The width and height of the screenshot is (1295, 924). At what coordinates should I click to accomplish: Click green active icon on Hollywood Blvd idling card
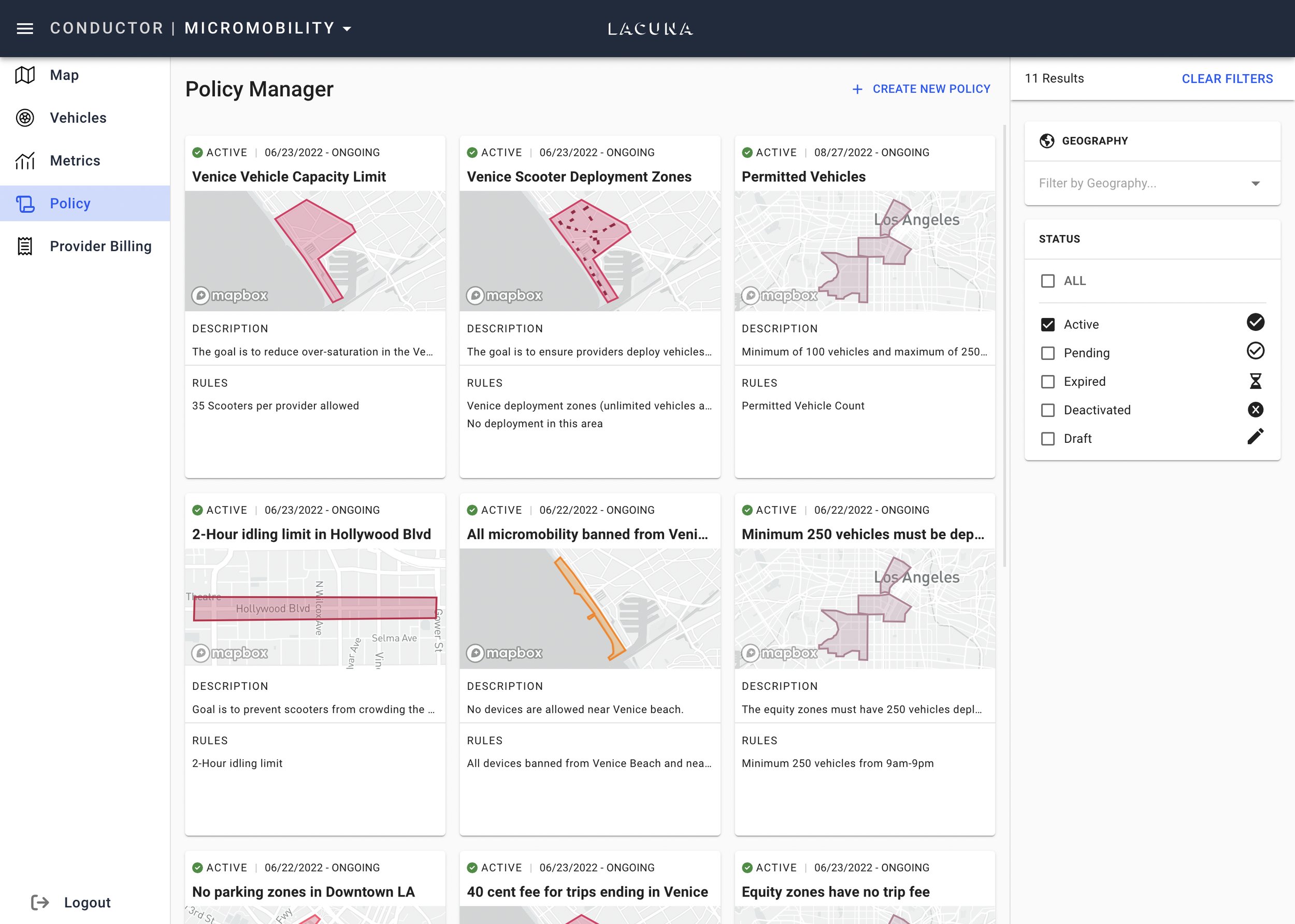coord(197,510)
